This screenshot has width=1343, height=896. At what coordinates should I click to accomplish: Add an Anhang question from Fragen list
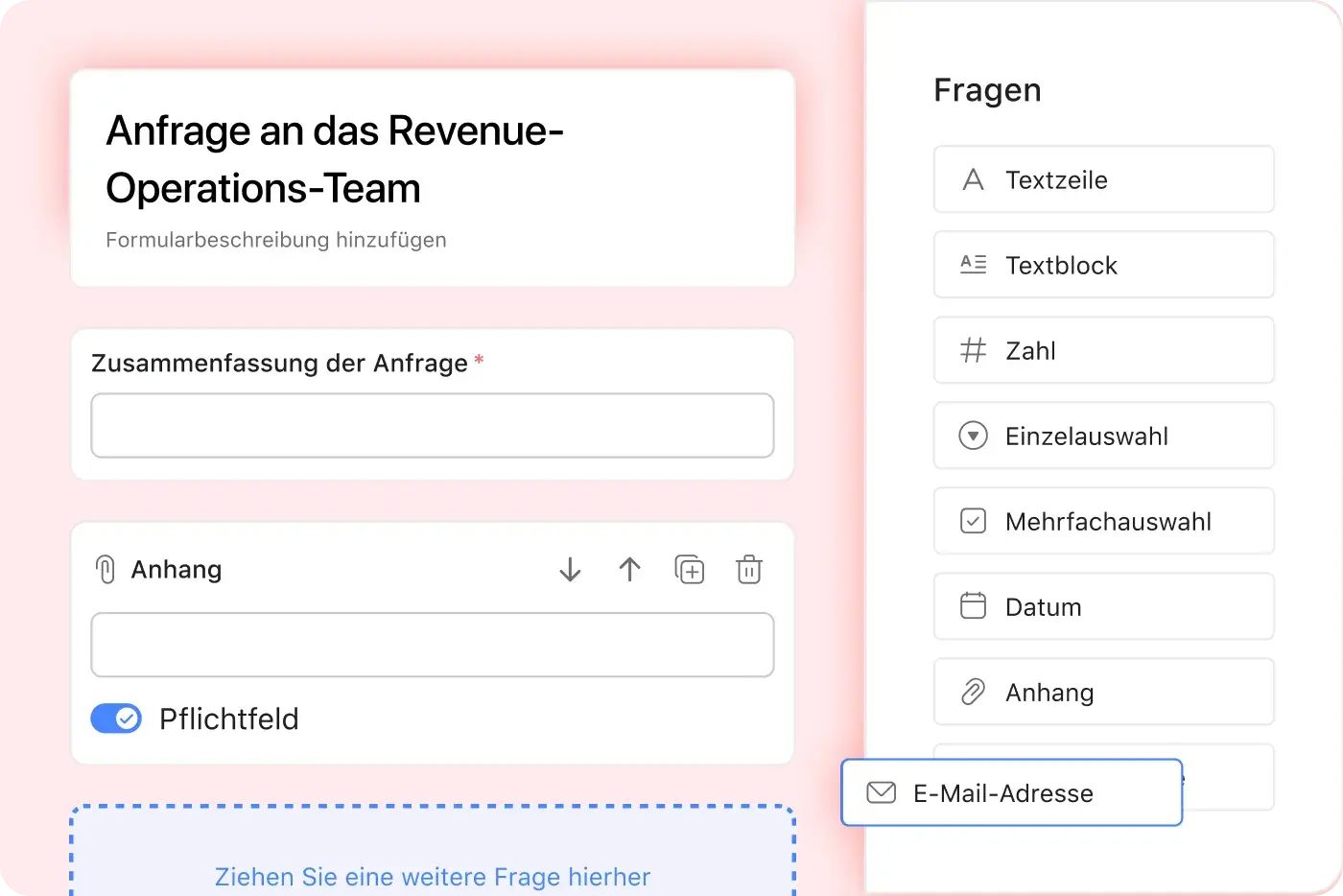pos(1103,692)
